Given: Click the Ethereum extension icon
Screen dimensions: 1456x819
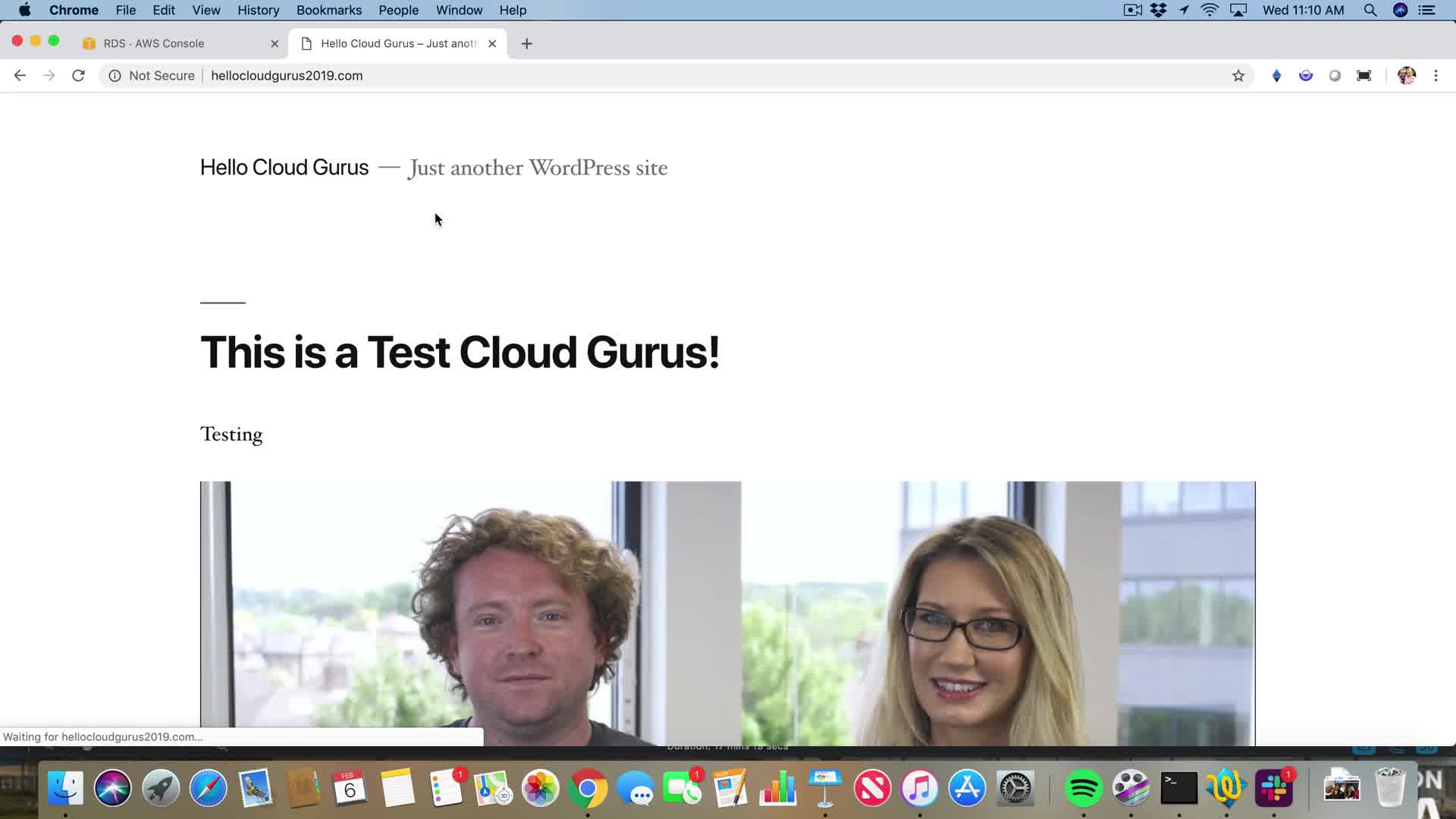Looking at the screenshot, I should tap(1276, 75).
